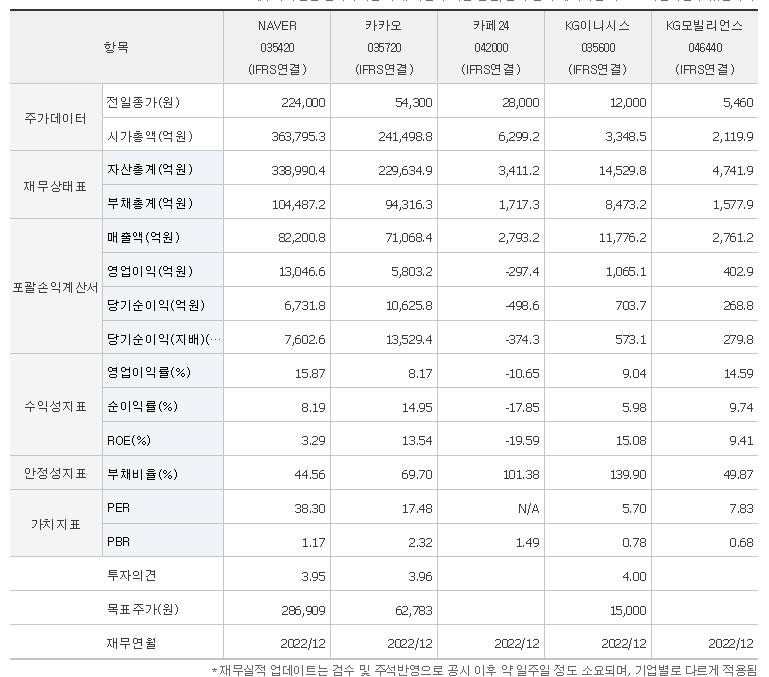Click the 재무실적 업데이트 footnote text
Screen dimensions: 769x677
pyautogui.click(x=485, y=669)
